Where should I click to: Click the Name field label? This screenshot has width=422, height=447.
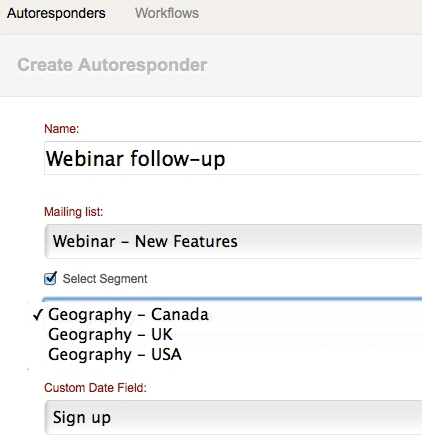tap(62, 129)
